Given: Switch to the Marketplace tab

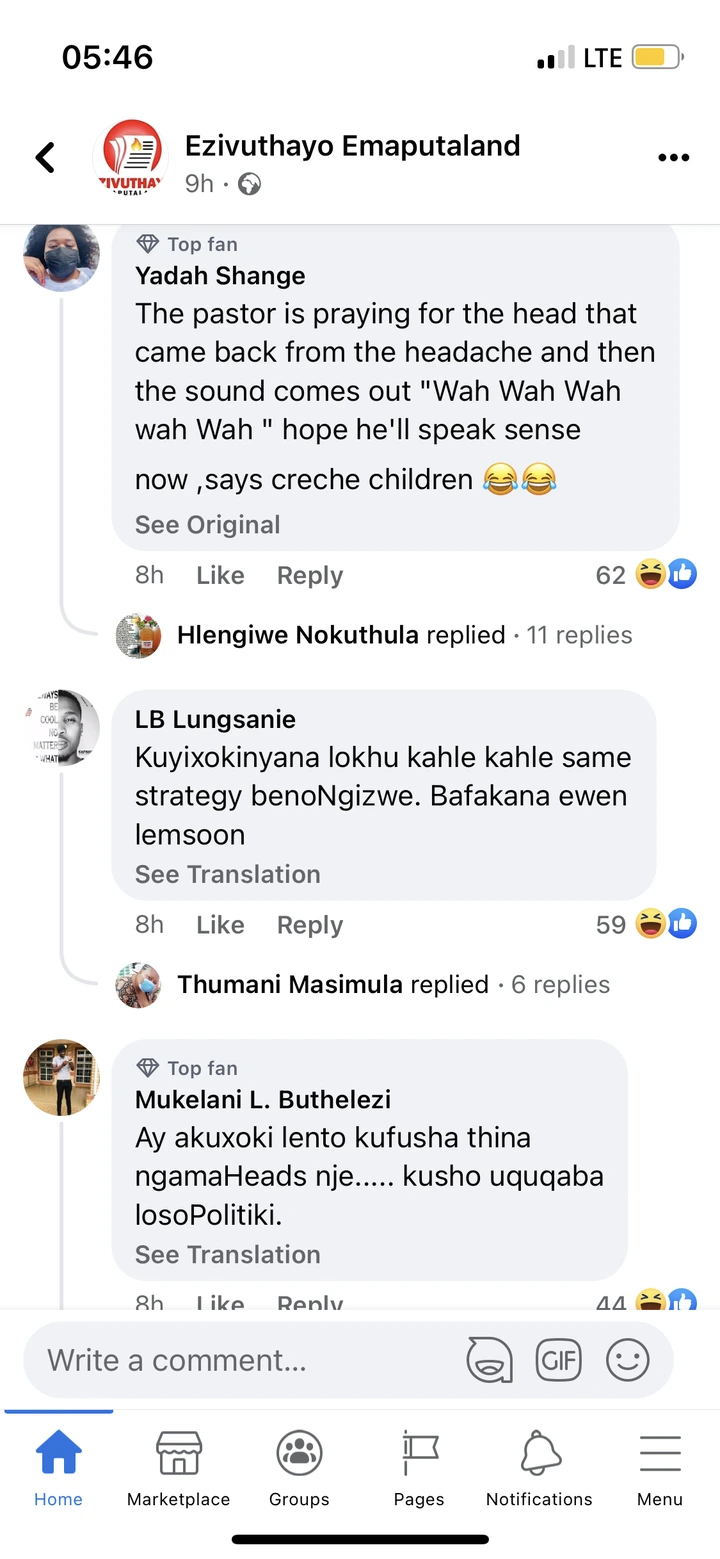Looking at the screenshot, I should (178, 1468).
